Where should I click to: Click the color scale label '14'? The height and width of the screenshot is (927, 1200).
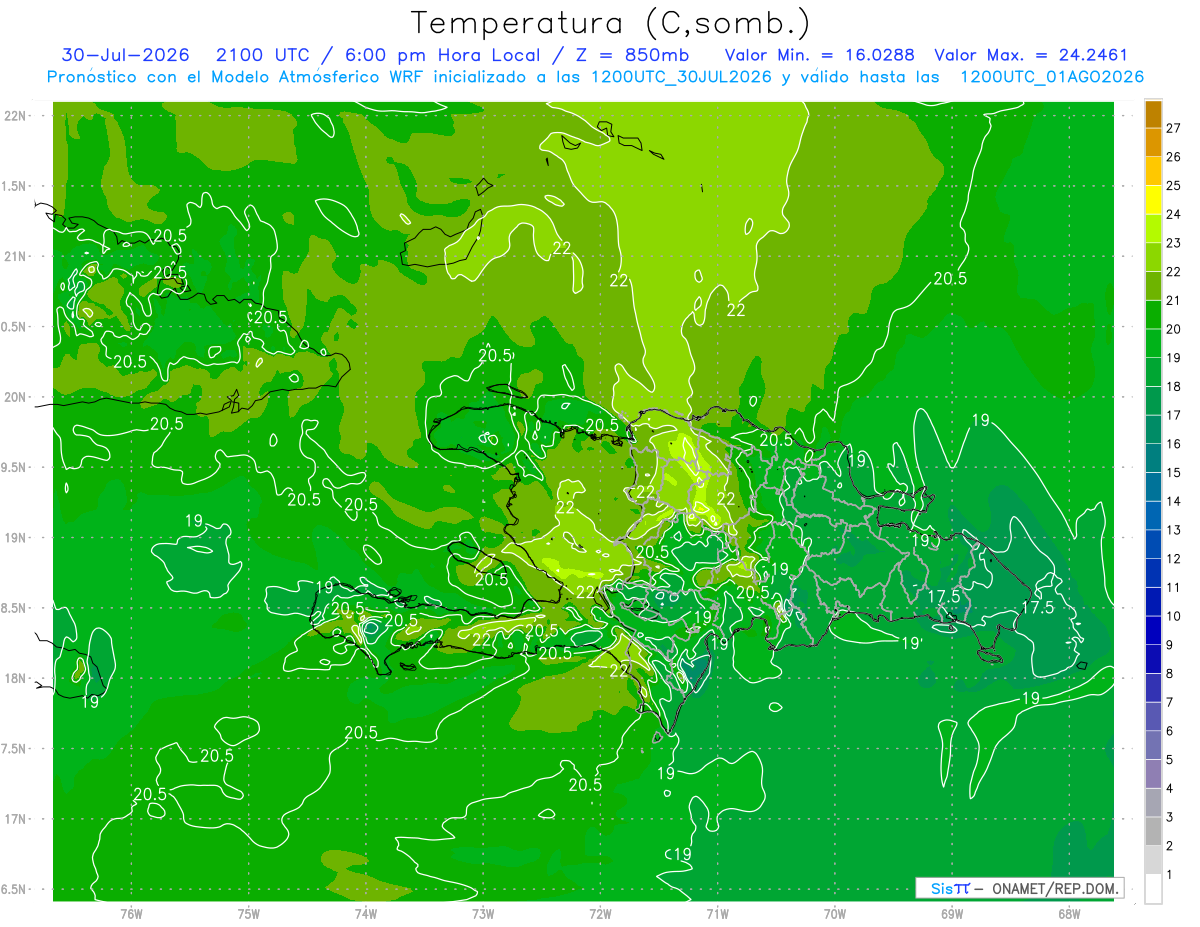pyautogui.click(x=1174, y=501)
